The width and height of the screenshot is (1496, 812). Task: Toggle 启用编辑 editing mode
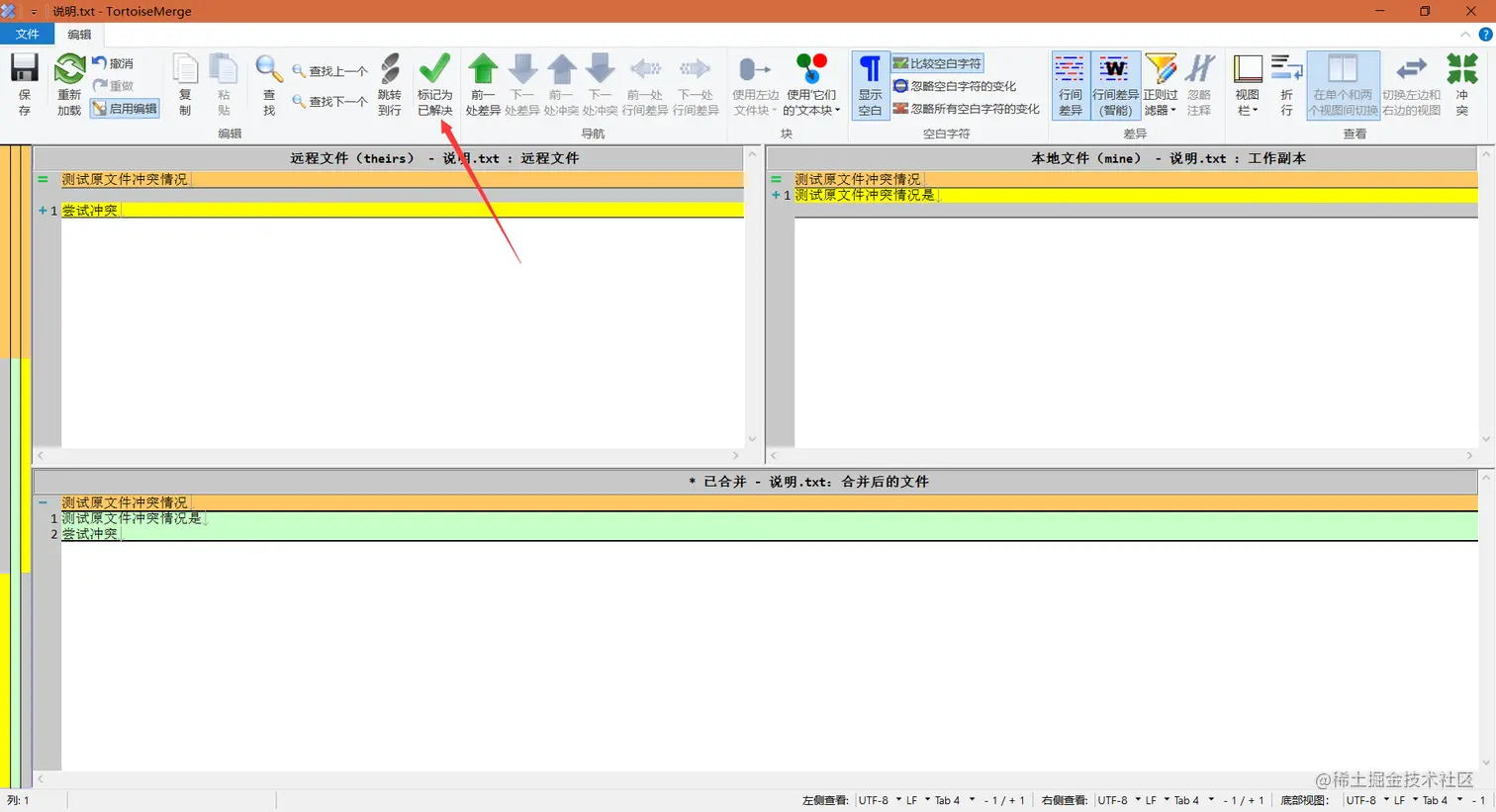[125, 109]
